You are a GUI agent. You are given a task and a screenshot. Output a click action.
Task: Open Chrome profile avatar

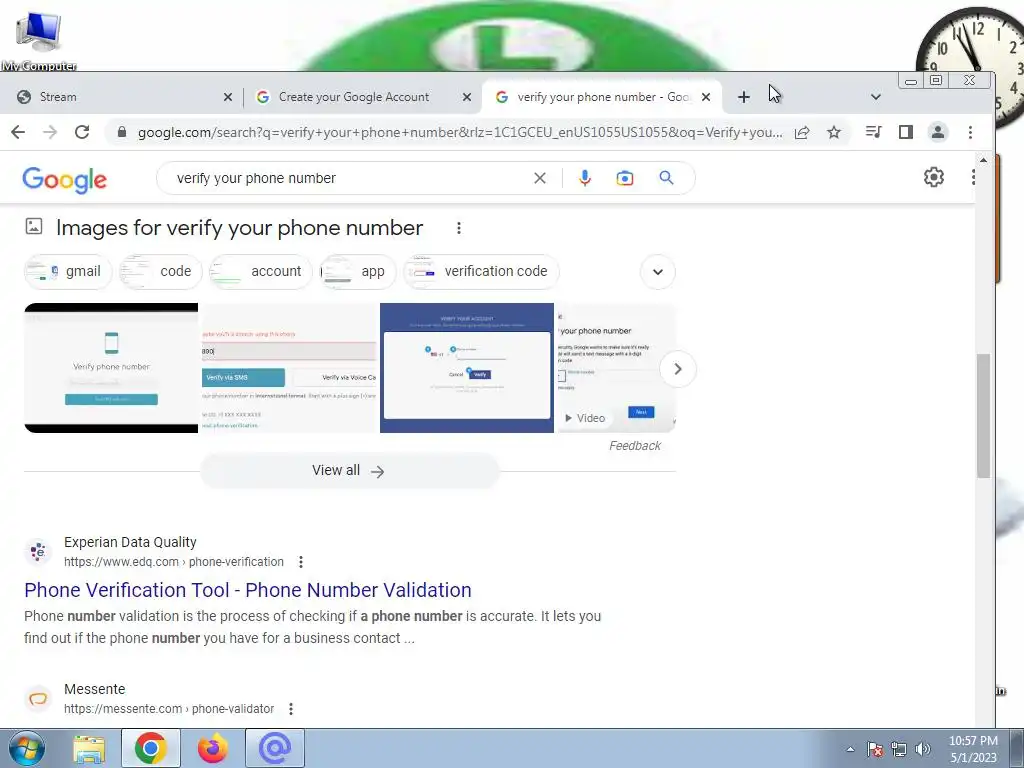pyautogui.click(x=938, y=133)
